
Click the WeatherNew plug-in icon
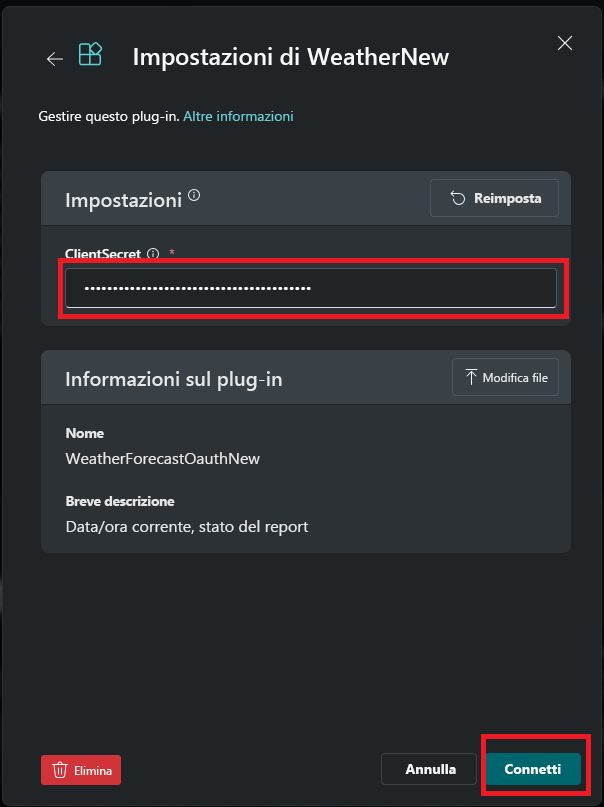tap(90, 56)
